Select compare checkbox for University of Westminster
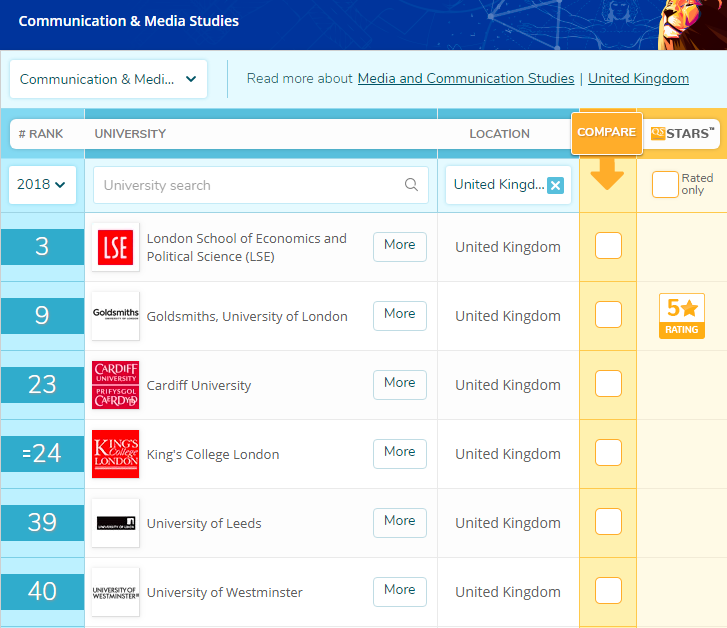 pyautogui.click(x=608, y=591)
